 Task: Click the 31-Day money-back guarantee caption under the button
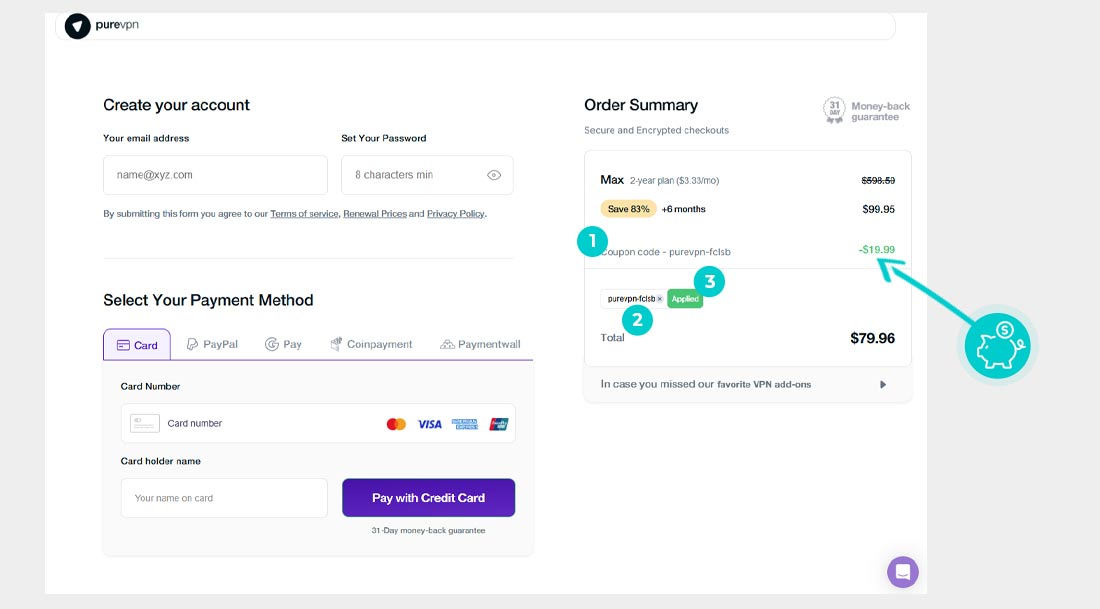click(x=428, y=530)
